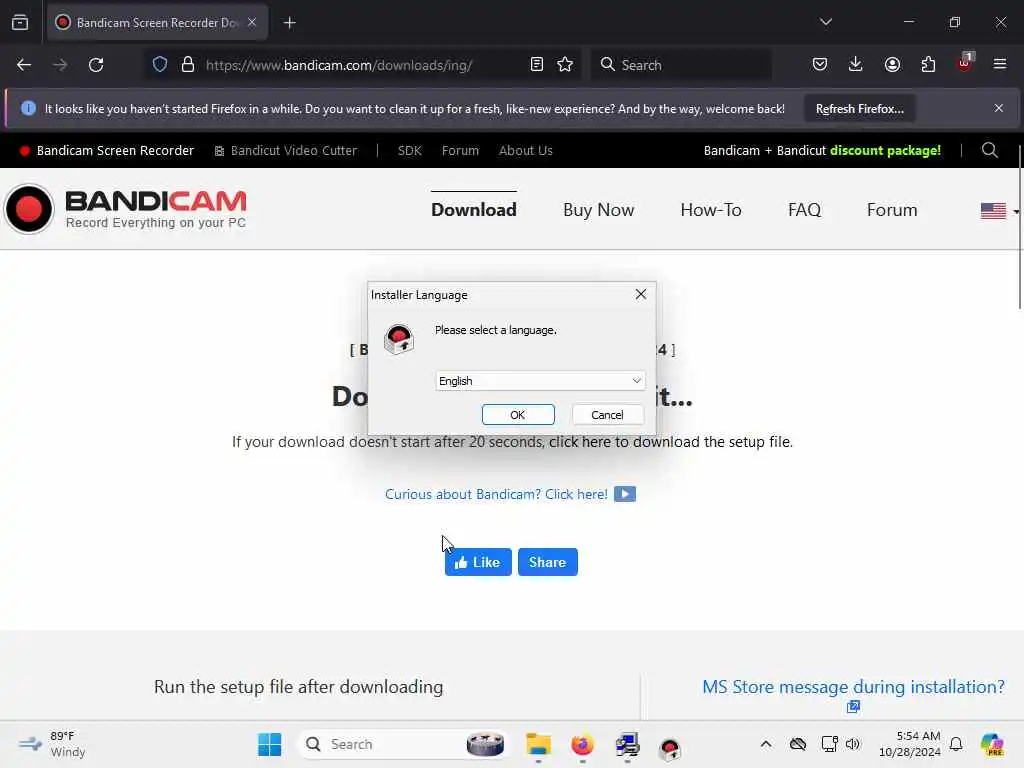1024x768 pixels.
Task: Select the FAQ navigation item
Action: point(804,210)
